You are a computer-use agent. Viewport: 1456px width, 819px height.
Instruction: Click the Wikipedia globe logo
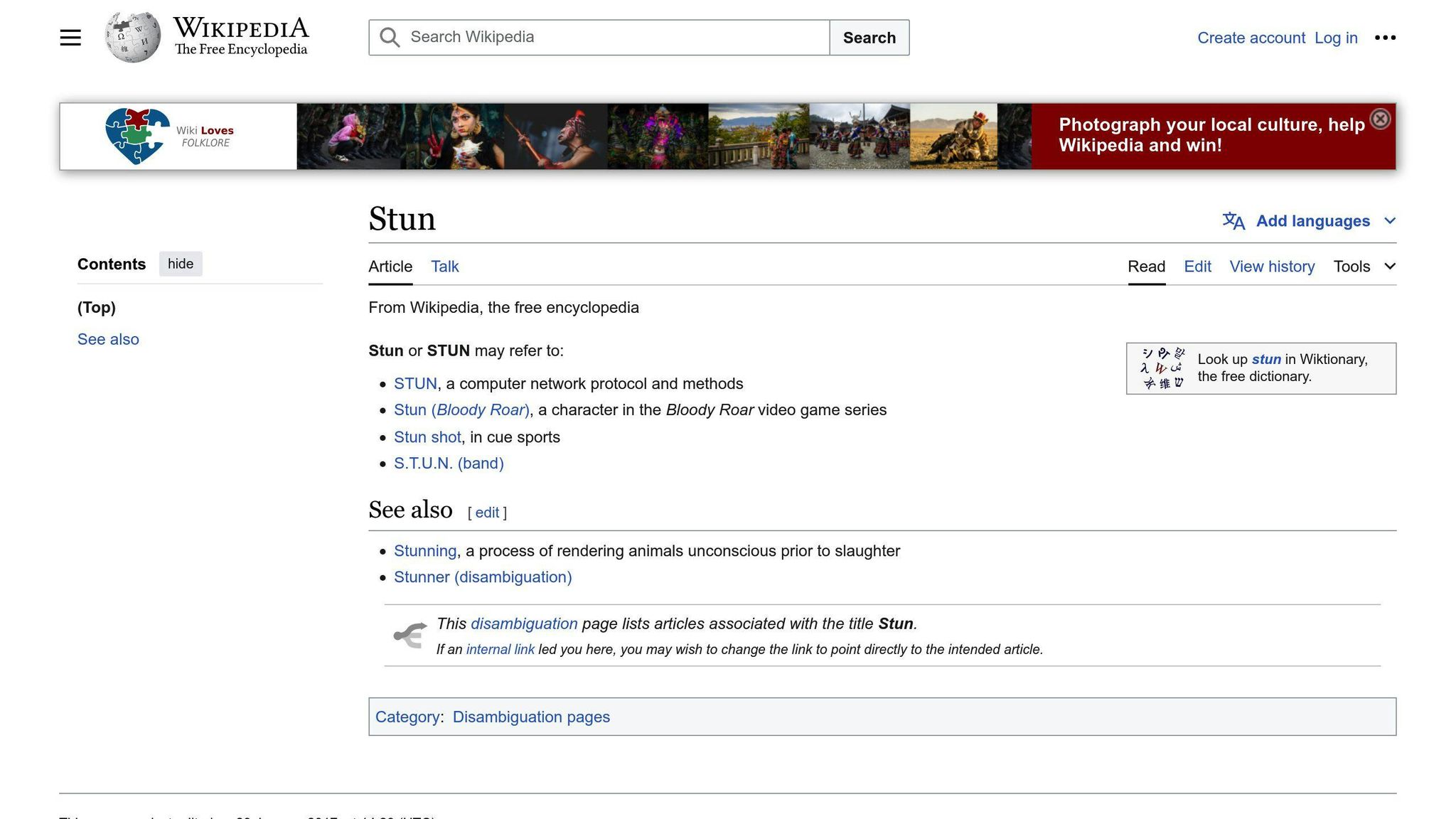tap(133, 38)
